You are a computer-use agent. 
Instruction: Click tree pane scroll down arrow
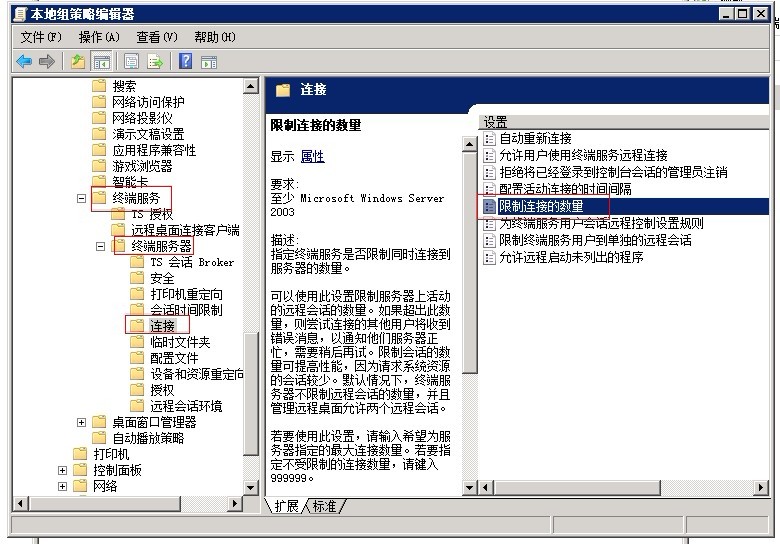tap(251, 487)
